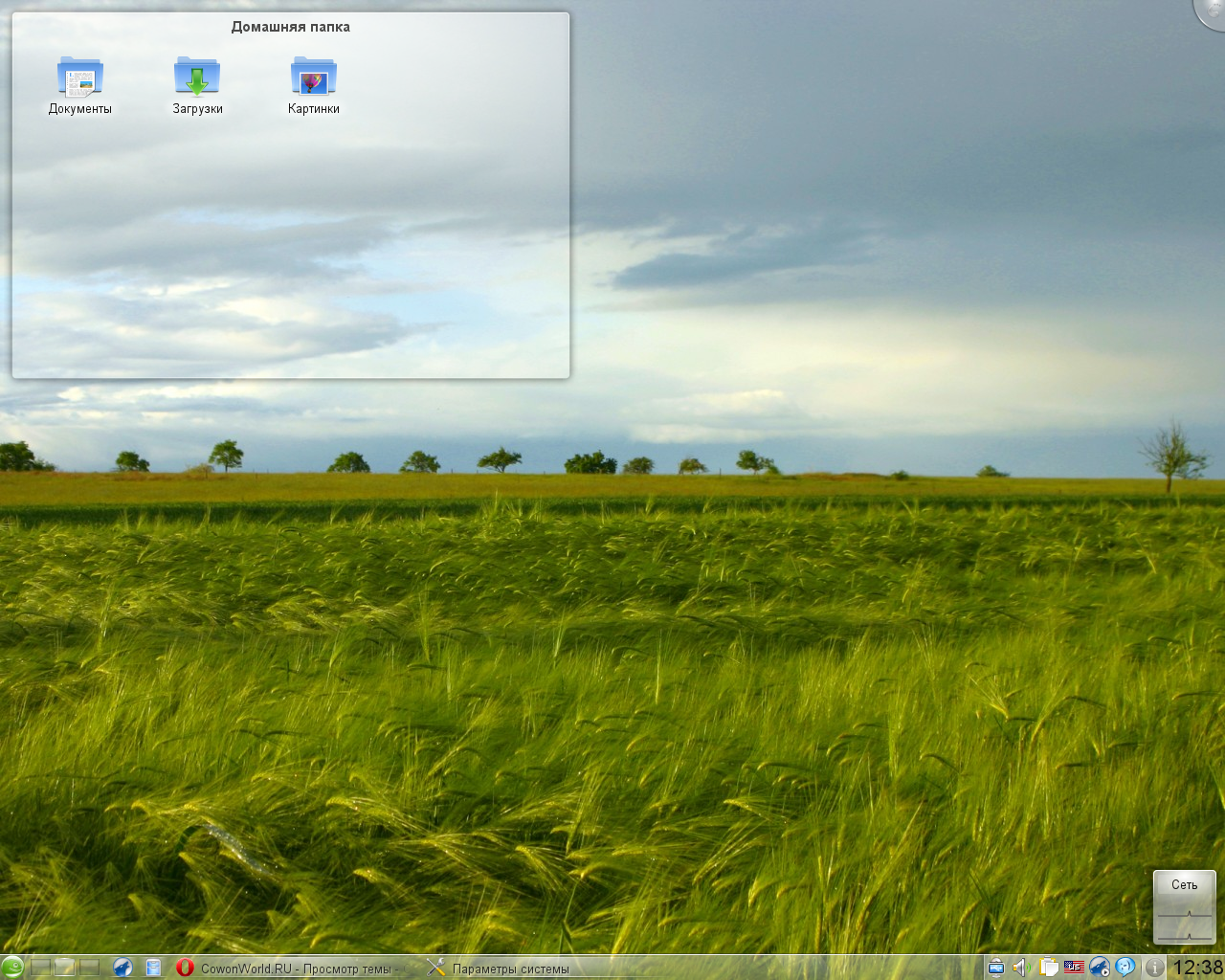The image size is (1225, 980).
Task: Click the US keyboard layout flag indicator
Action: (1074, 968)
